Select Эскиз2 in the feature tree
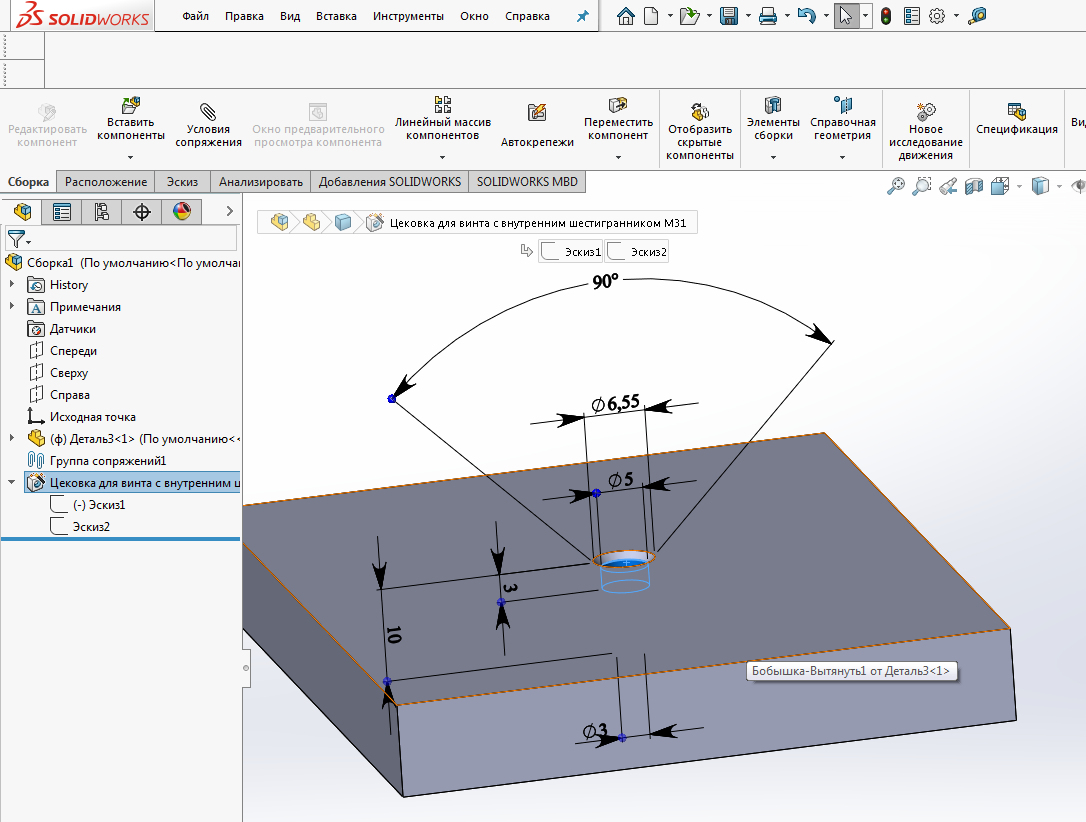 (91, 527)
